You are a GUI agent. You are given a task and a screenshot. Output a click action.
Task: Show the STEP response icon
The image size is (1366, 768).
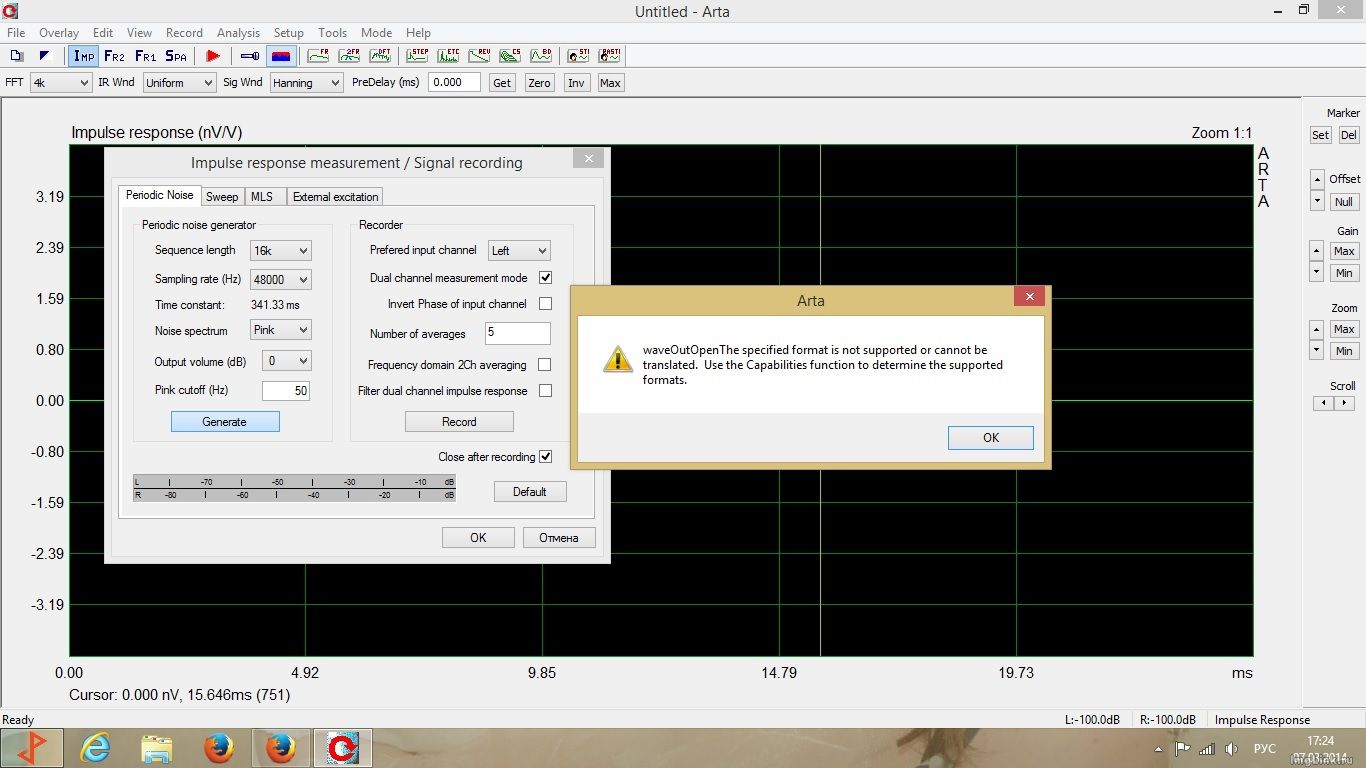click(x=418, y=56)
